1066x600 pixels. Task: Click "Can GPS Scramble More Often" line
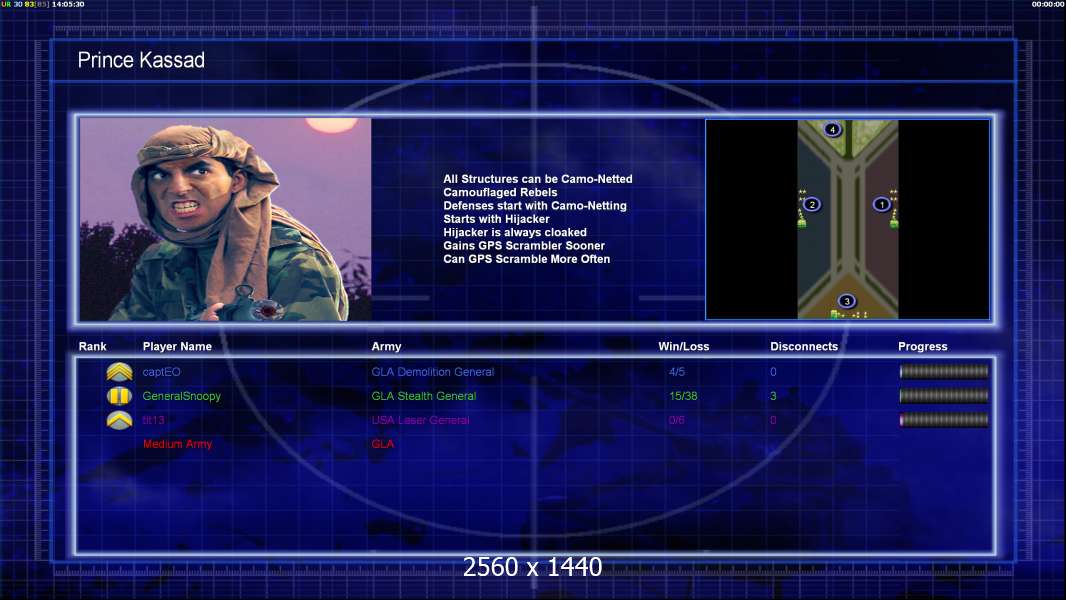(527, 259)
